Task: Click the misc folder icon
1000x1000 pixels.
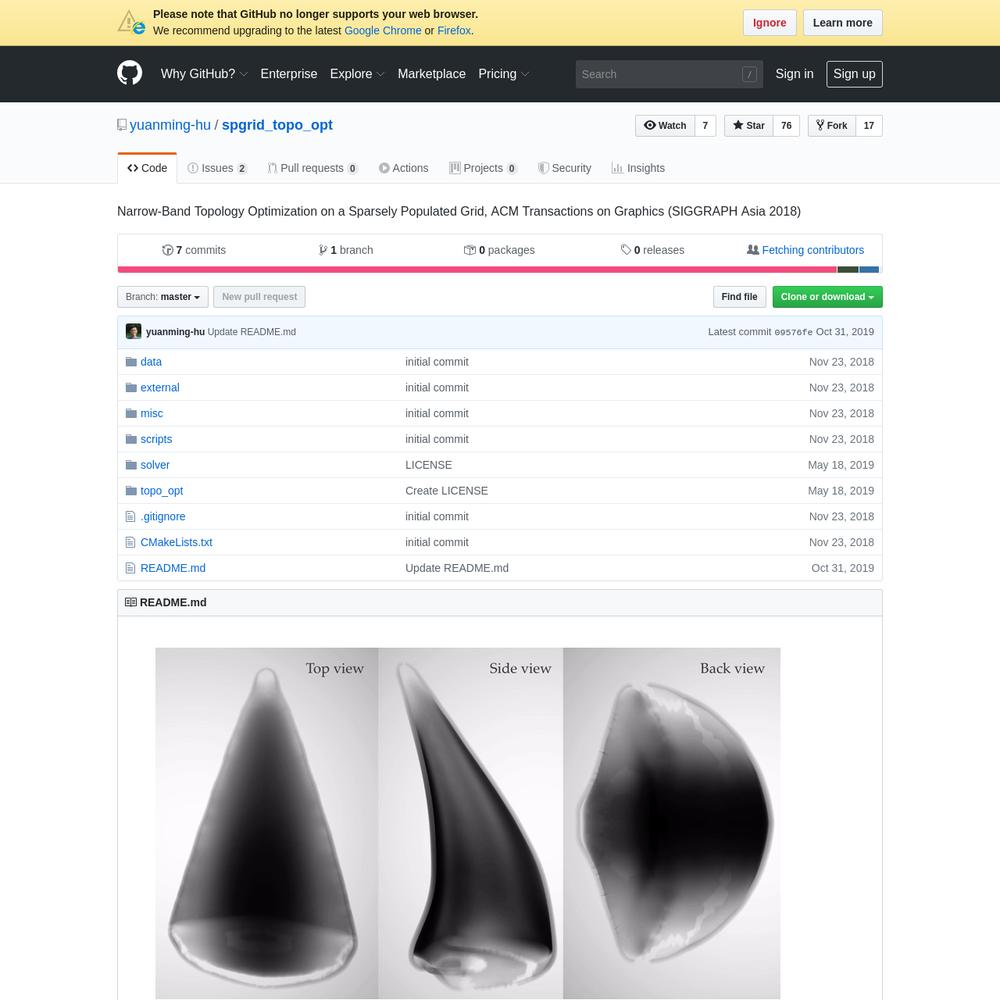Action: (x=131, y=413)
